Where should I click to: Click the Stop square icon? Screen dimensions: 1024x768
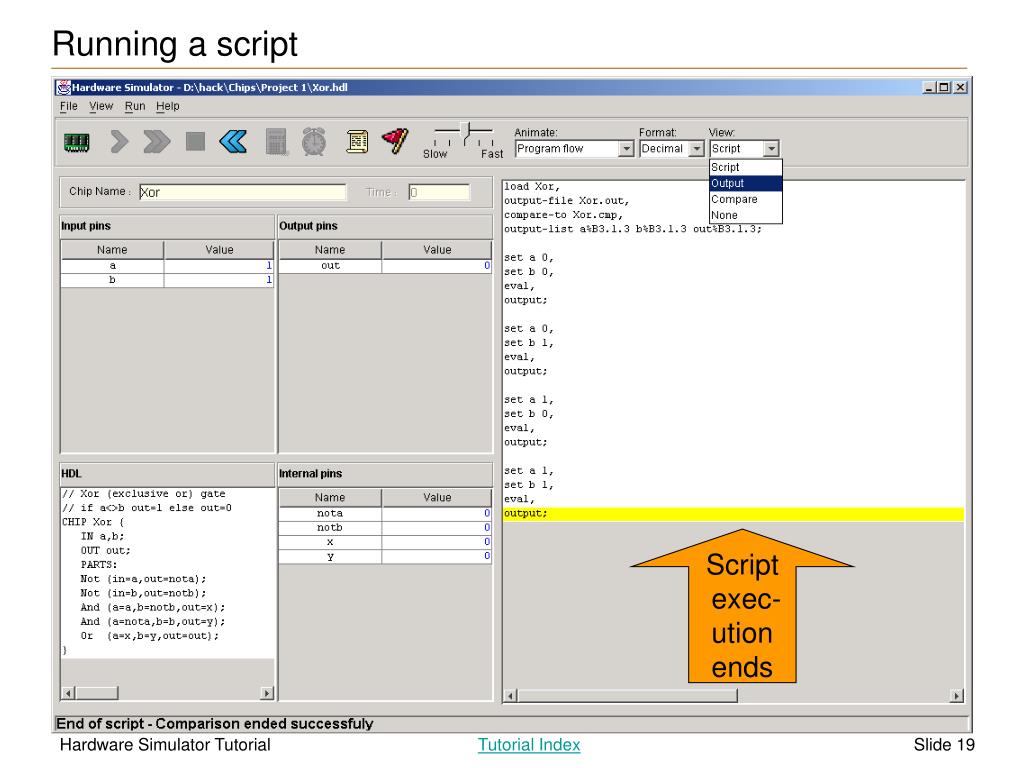(x=195, y=141)
